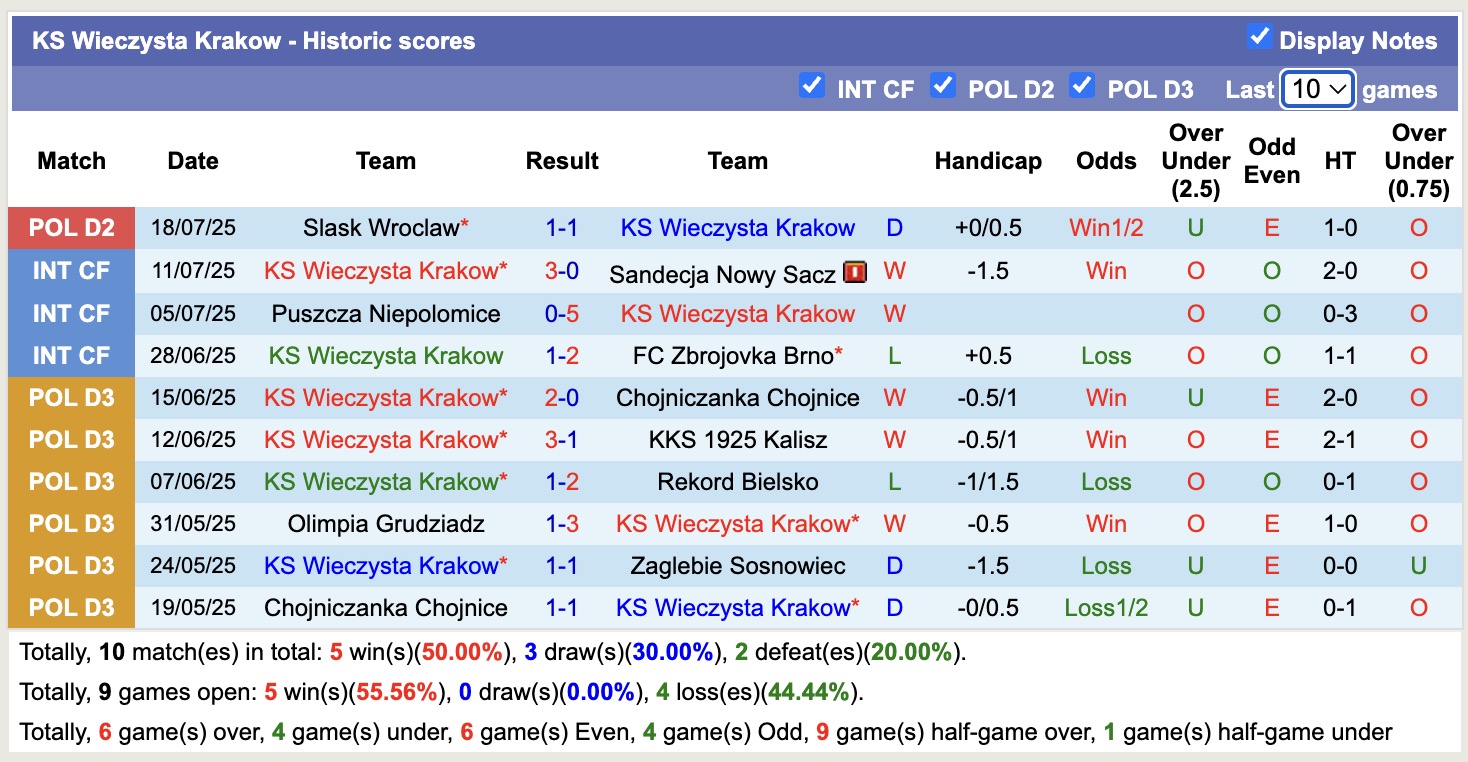1468x762 pixels.
Task: Click the red card icon beside Sandecja Nowy Sacz
Action: coord(855,270)
